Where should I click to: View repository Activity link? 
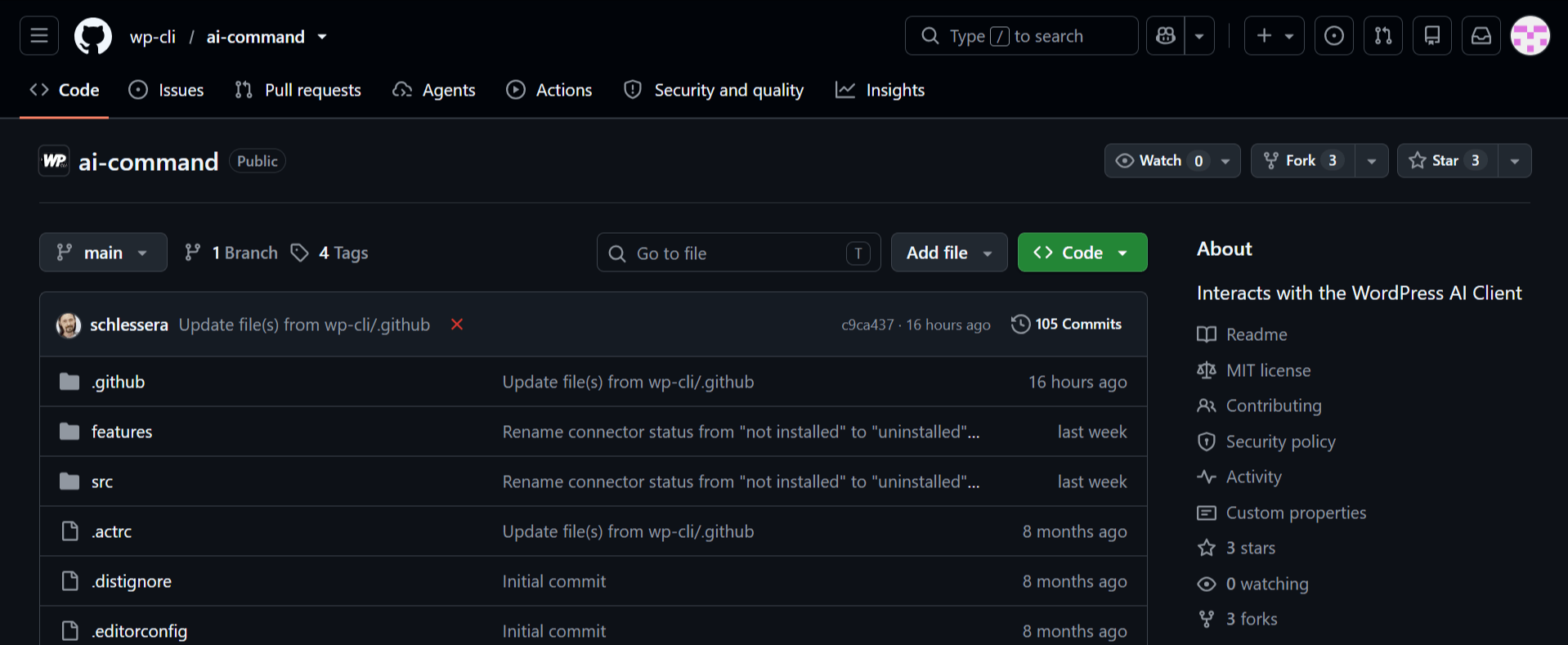pyautogui.click(x=1239, y=477)
